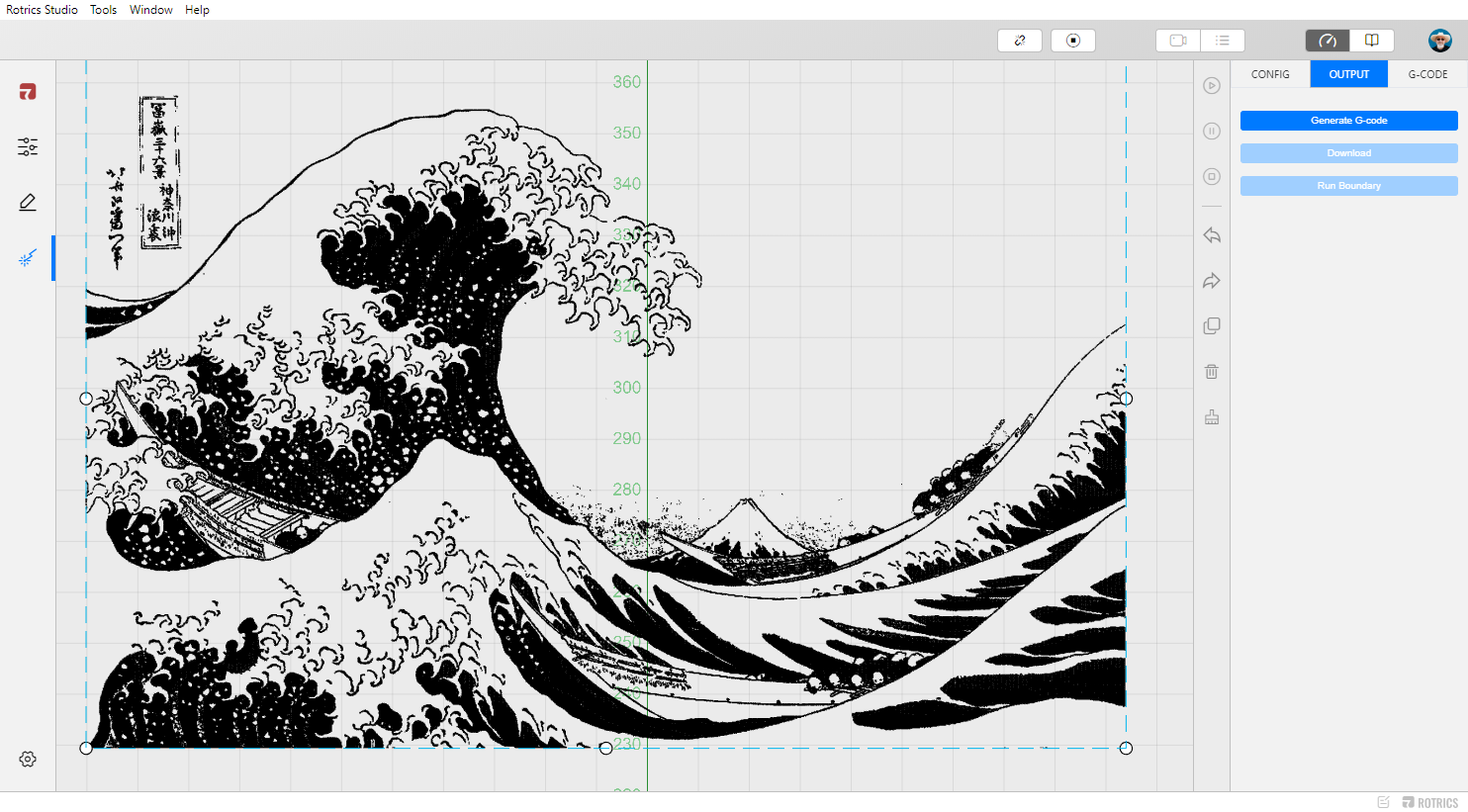Image resolution: width=1468 pixels, height=812 pixels.
Task: Select the speedometer gauge mode
Action: pos(1328,41)
